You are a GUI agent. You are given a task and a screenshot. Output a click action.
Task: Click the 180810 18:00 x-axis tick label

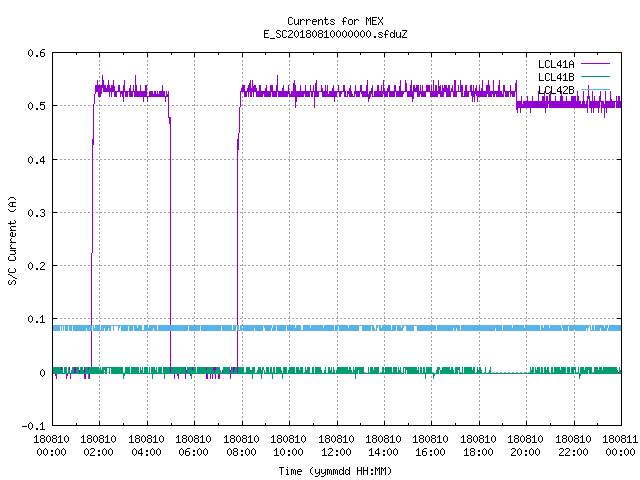[x=478, y=446]
